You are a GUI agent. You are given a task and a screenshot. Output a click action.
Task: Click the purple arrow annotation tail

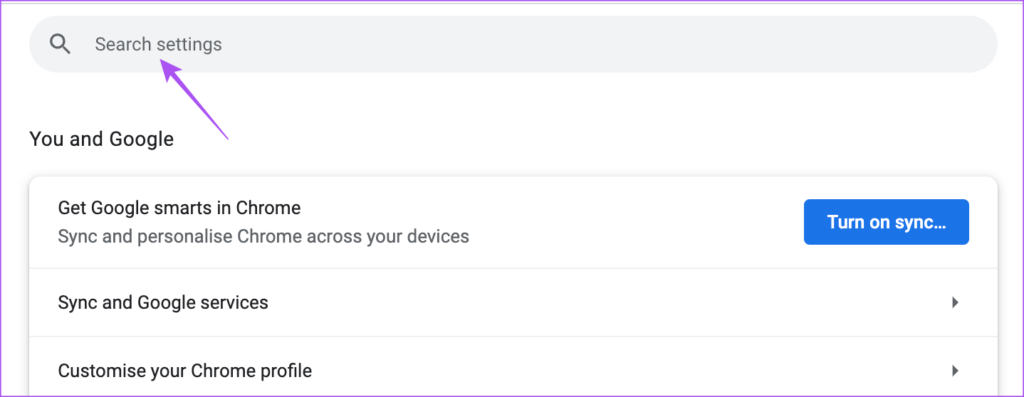[x=225, y=136]
